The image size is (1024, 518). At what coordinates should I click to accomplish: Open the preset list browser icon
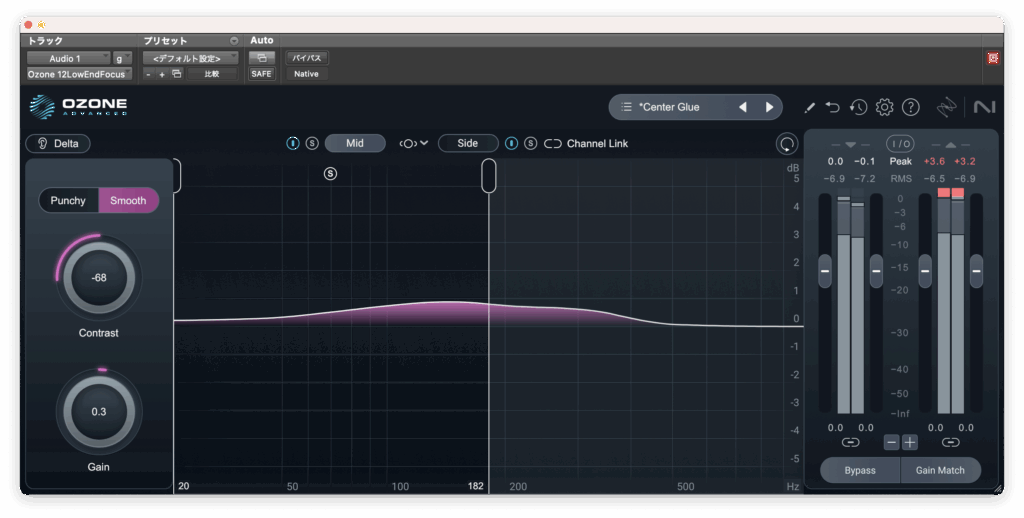[x=626, y=107]
